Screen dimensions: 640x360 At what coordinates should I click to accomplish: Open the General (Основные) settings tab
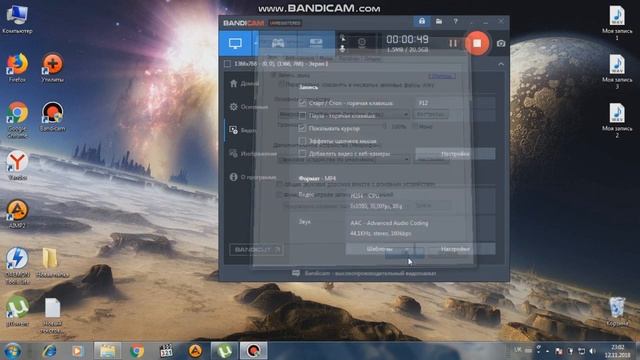click(x=248, y=107)
